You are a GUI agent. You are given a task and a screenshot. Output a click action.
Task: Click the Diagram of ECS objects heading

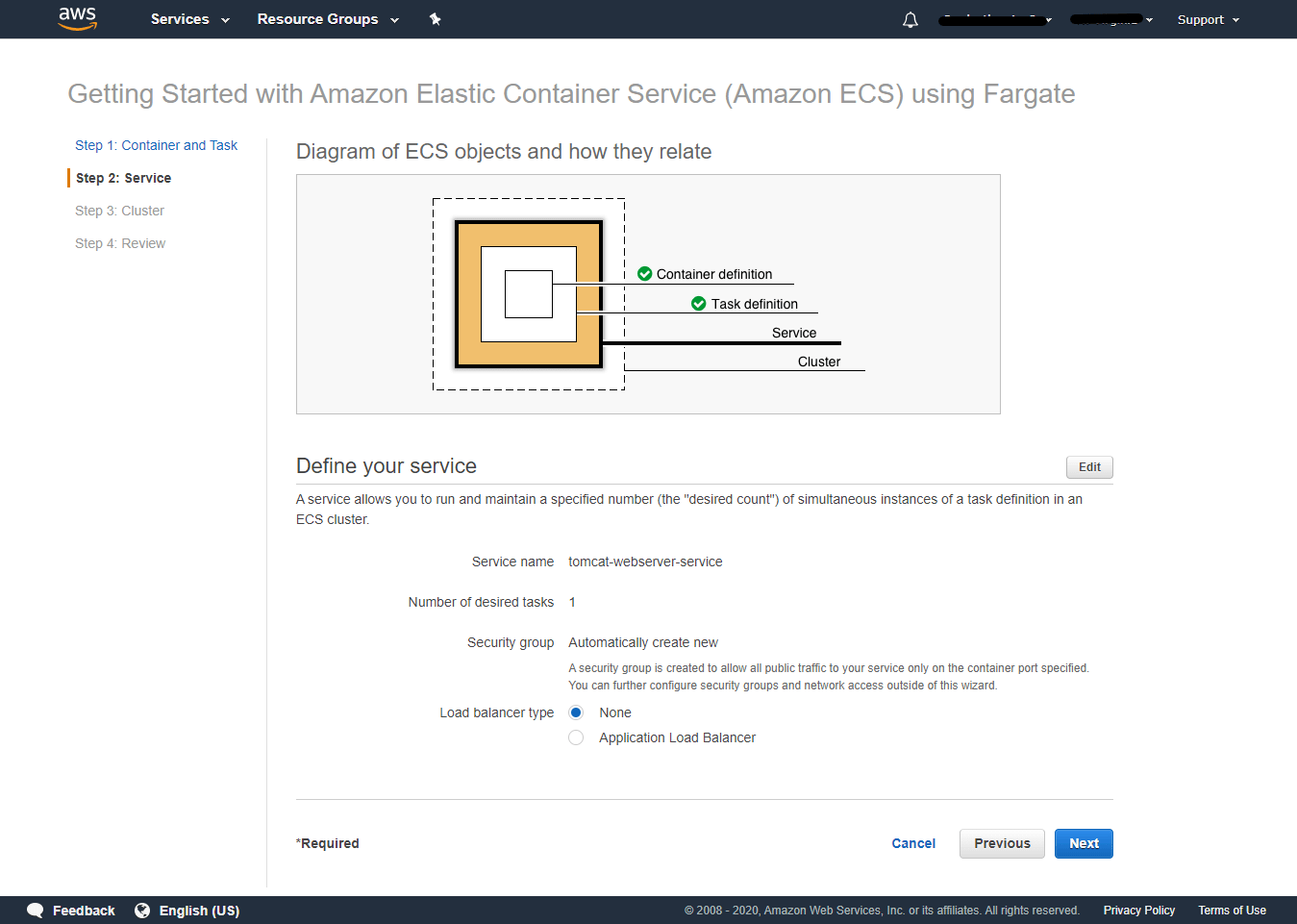click(x=504, y=152)
